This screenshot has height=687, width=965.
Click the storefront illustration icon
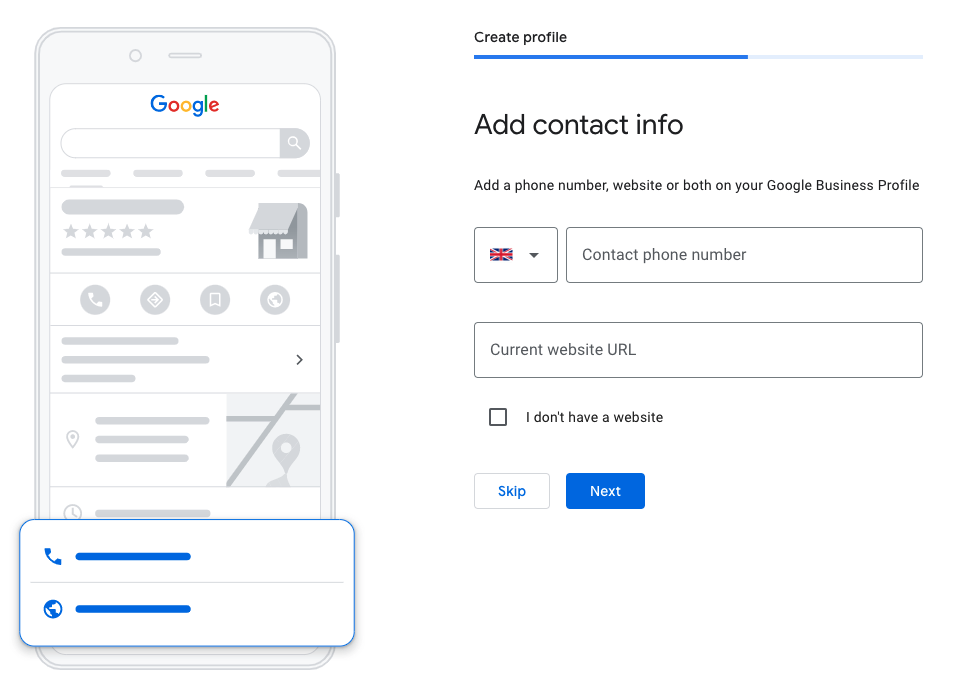(278, 231)
